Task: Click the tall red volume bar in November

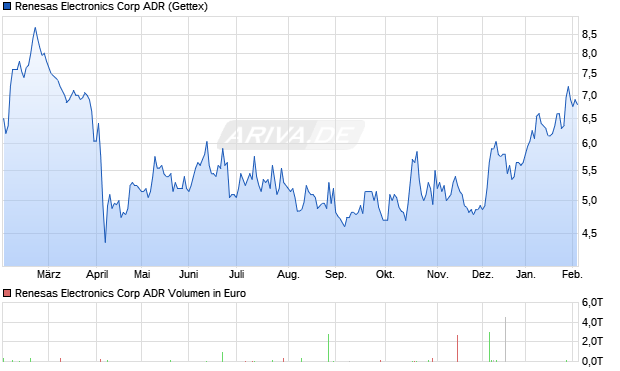Action: coord(457,348)
